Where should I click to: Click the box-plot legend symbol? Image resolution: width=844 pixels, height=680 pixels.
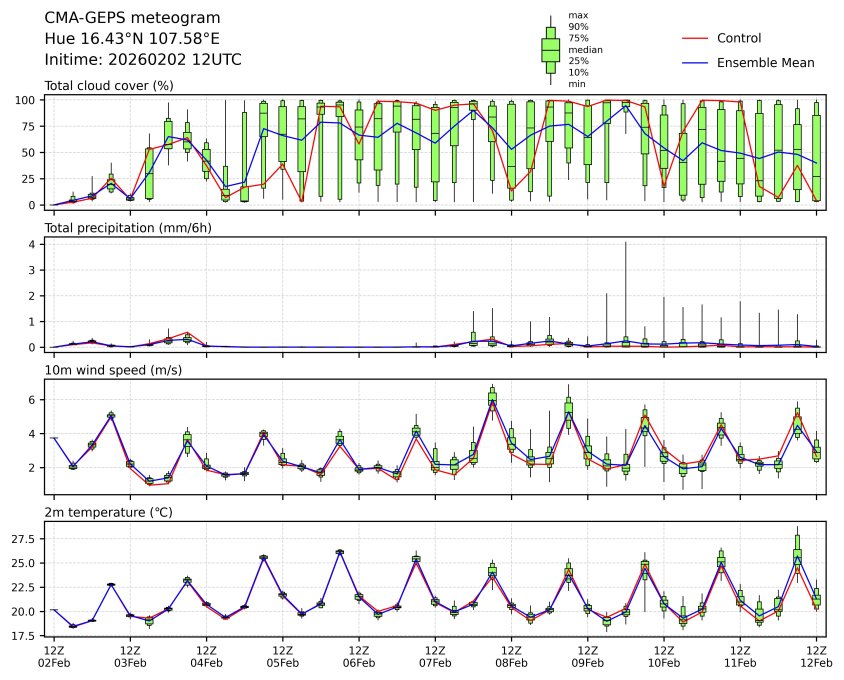click(550, 49)
